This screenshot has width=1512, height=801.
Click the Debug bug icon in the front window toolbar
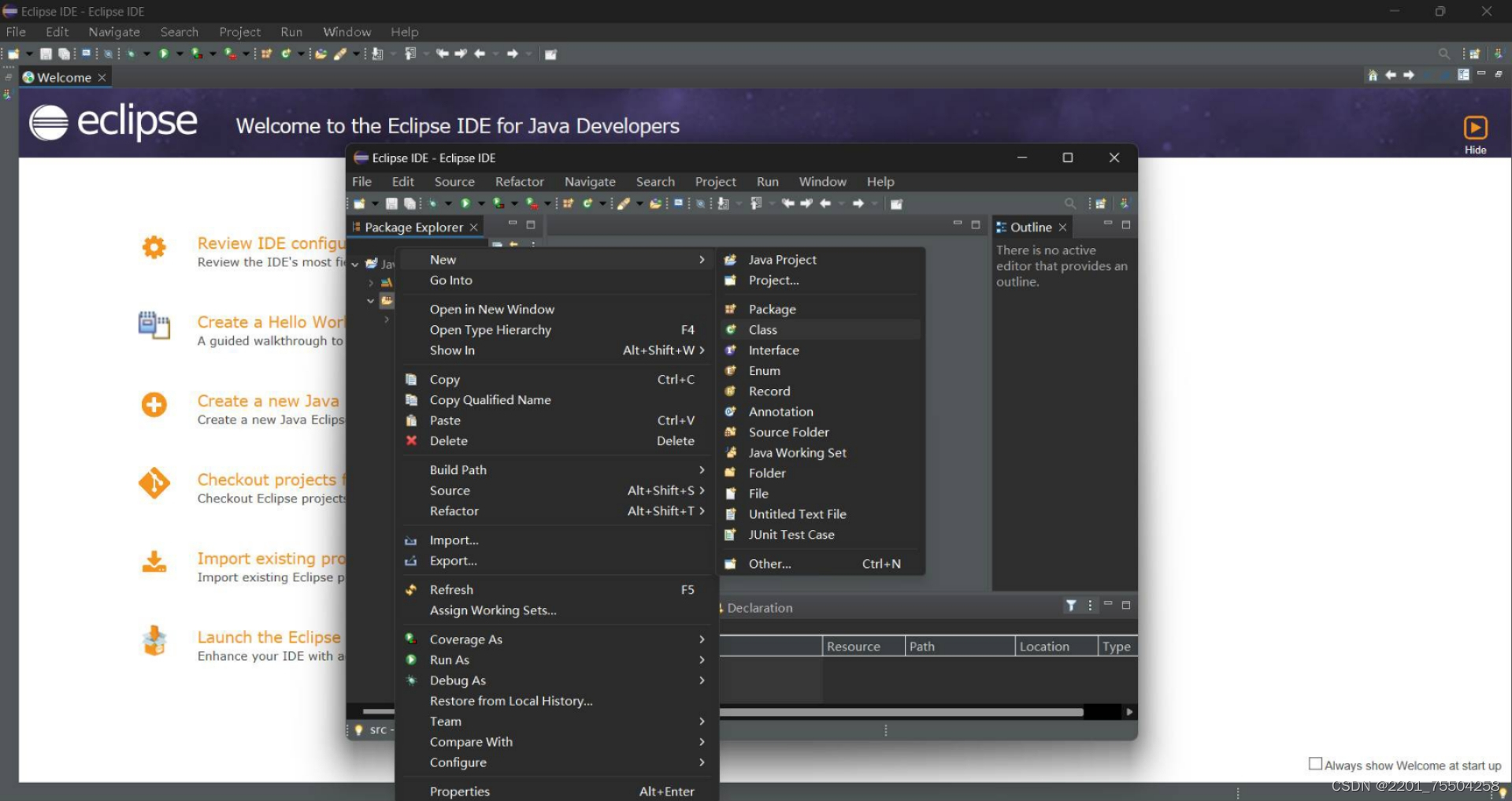[432, 203]
